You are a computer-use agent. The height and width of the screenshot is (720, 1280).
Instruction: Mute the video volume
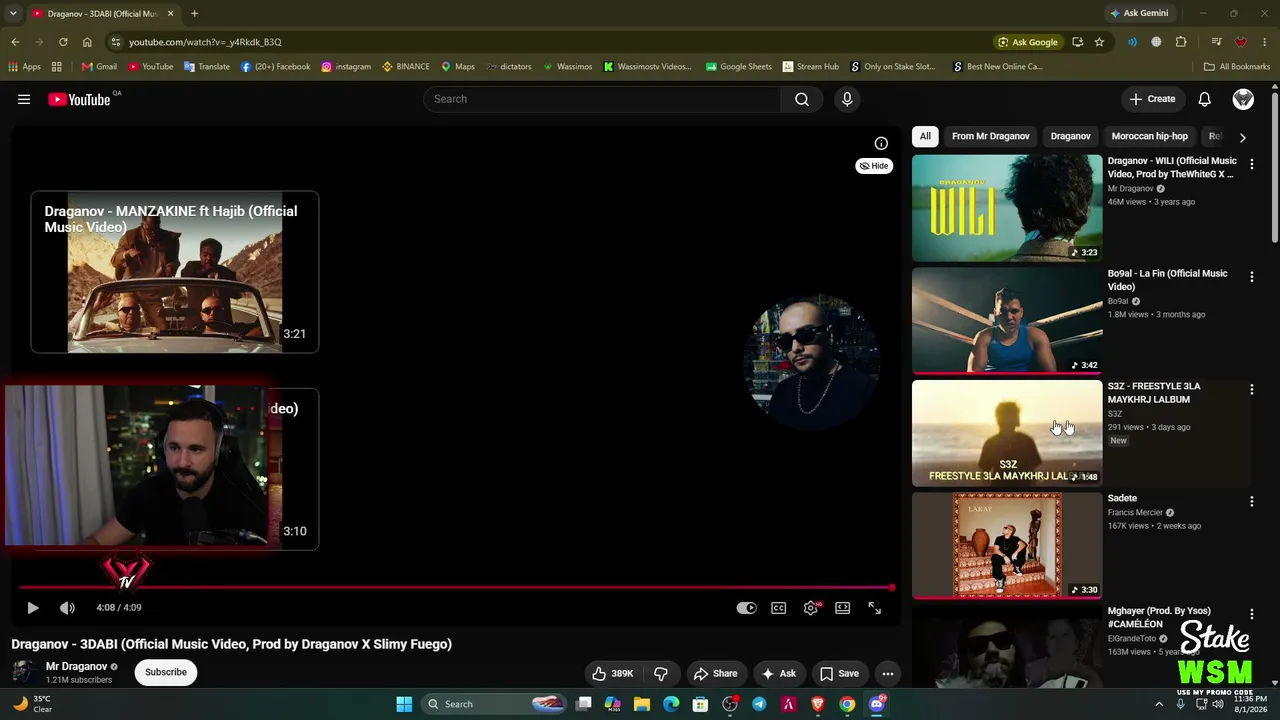(67, 608)
